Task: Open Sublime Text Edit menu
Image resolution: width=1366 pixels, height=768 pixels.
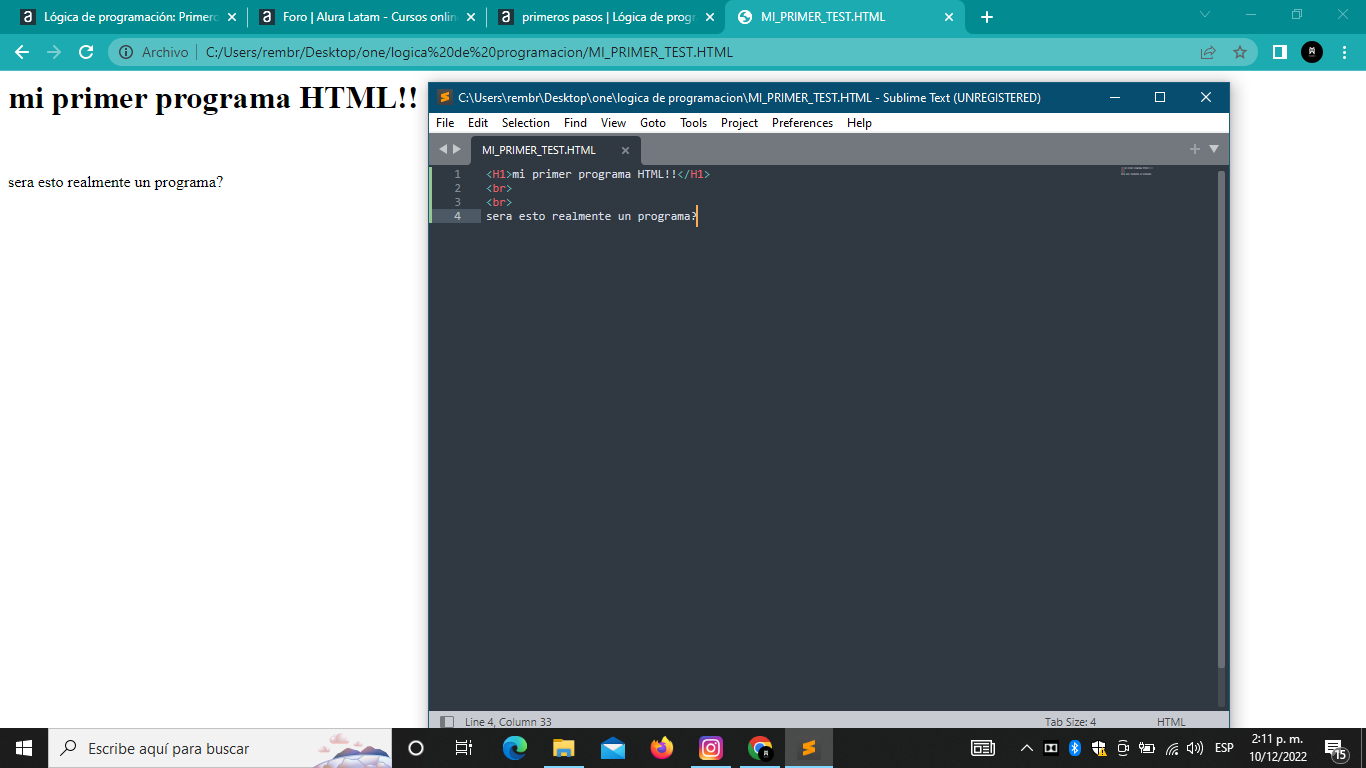Action: point(478,123)
